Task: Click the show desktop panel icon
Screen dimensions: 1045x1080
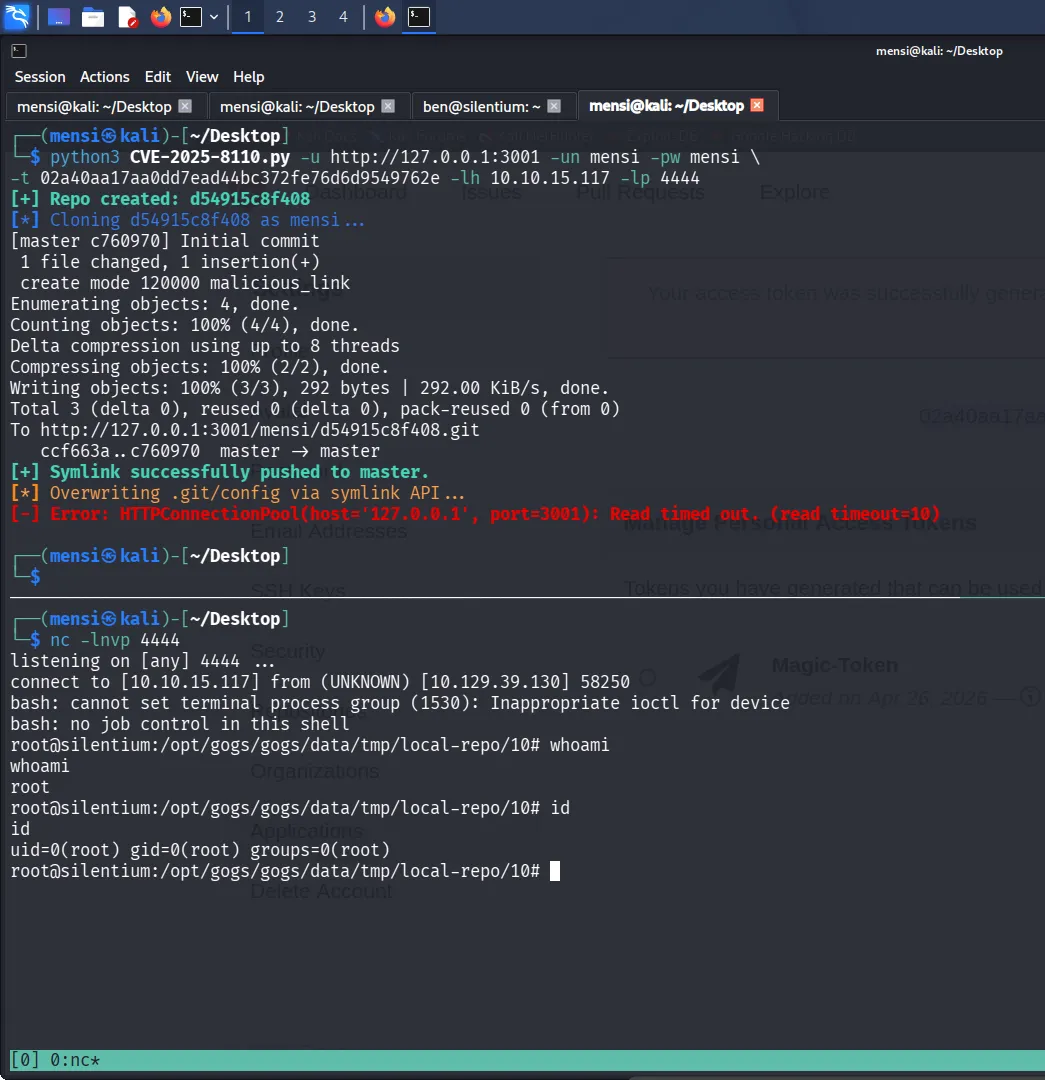Action: click(59, 17)
